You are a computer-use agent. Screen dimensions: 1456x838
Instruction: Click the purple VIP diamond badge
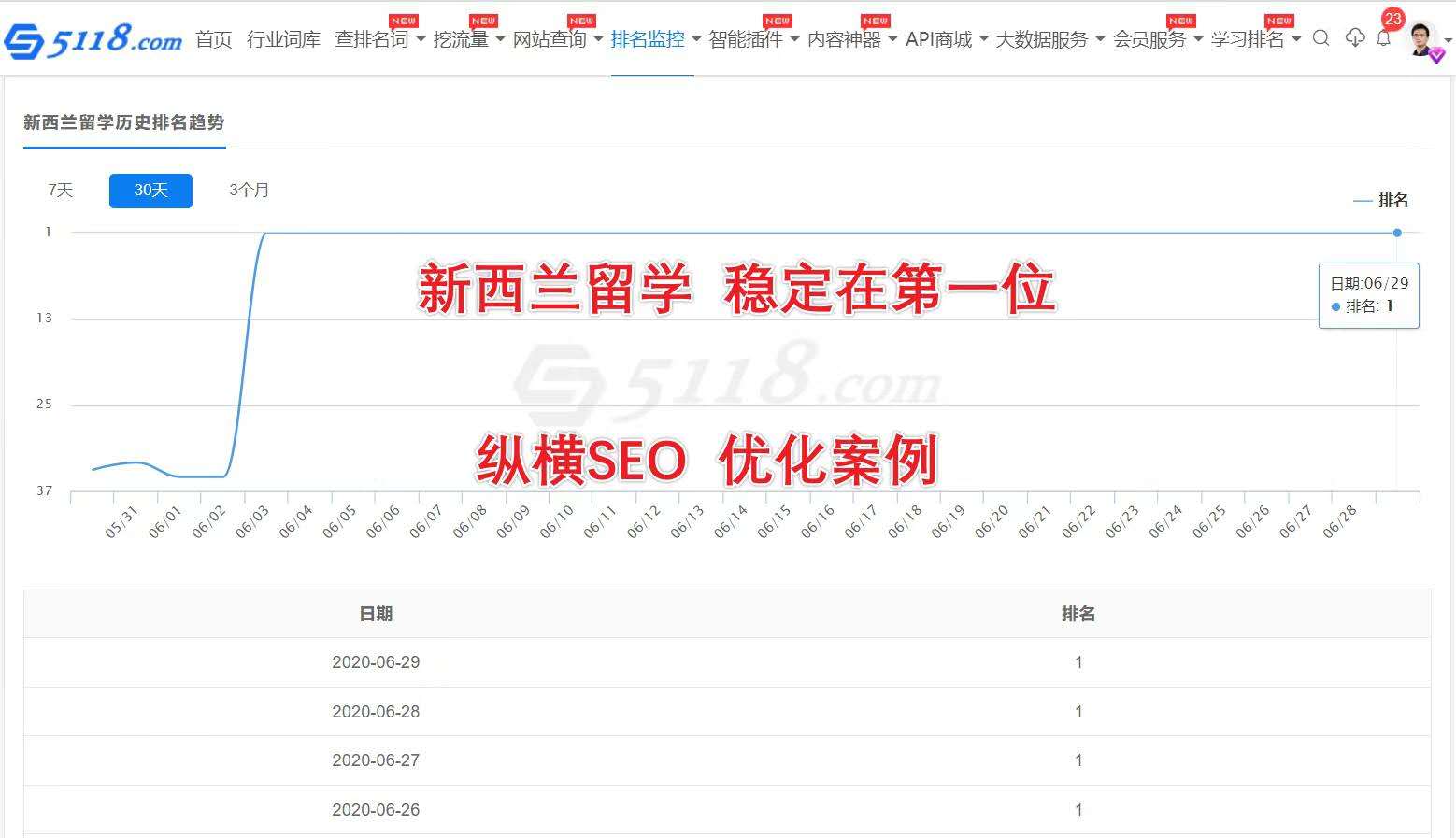click(1436, 56)
